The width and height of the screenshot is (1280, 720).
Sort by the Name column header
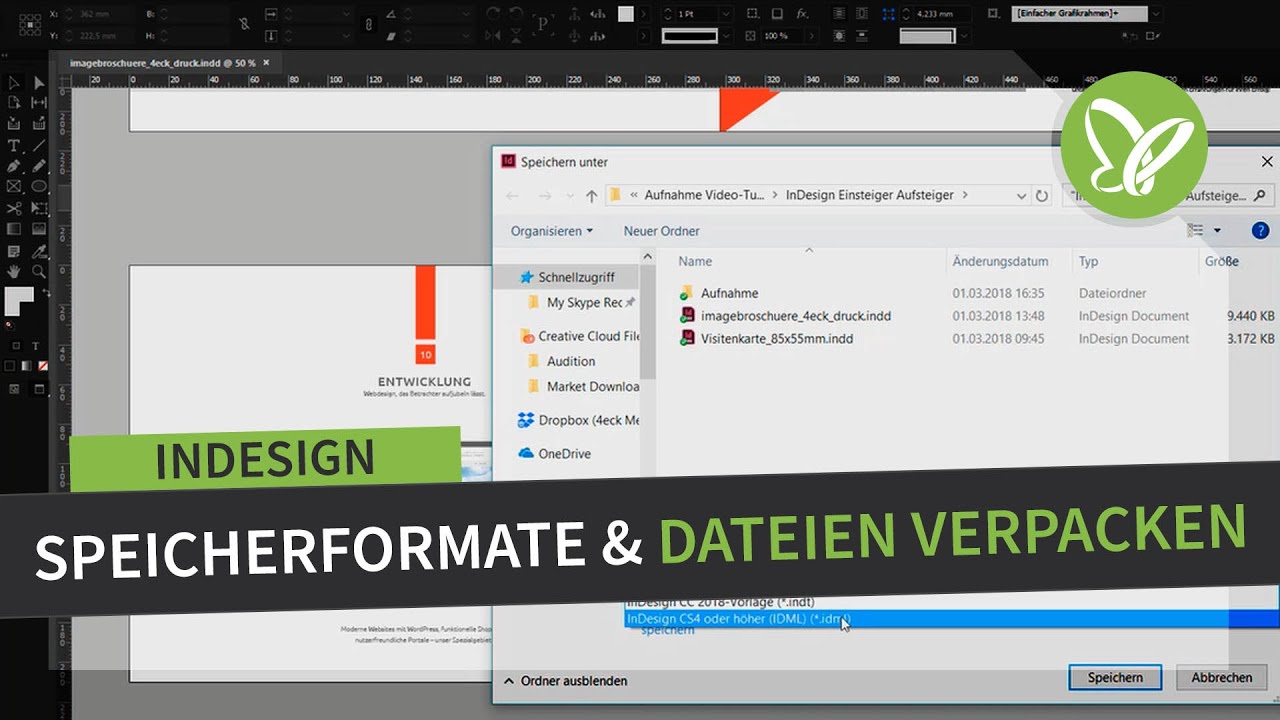[695, 261]
